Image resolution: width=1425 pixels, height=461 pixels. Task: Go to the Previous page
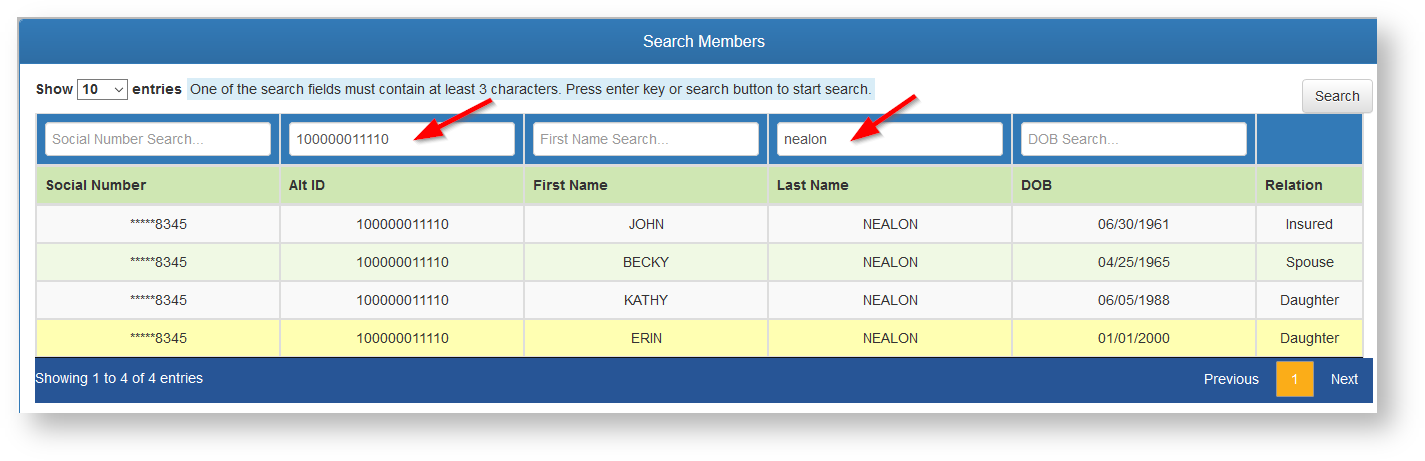1231,379
